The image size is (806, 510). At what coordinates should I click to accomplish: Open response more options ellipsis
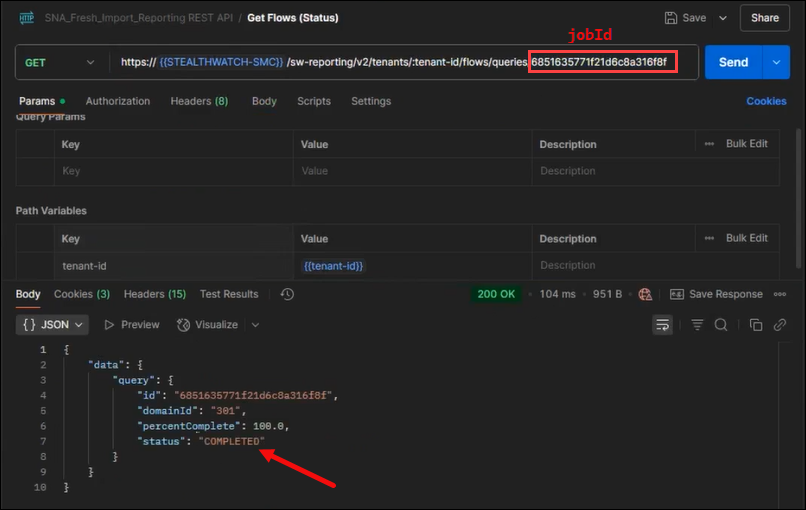click(x=781, y=294)
